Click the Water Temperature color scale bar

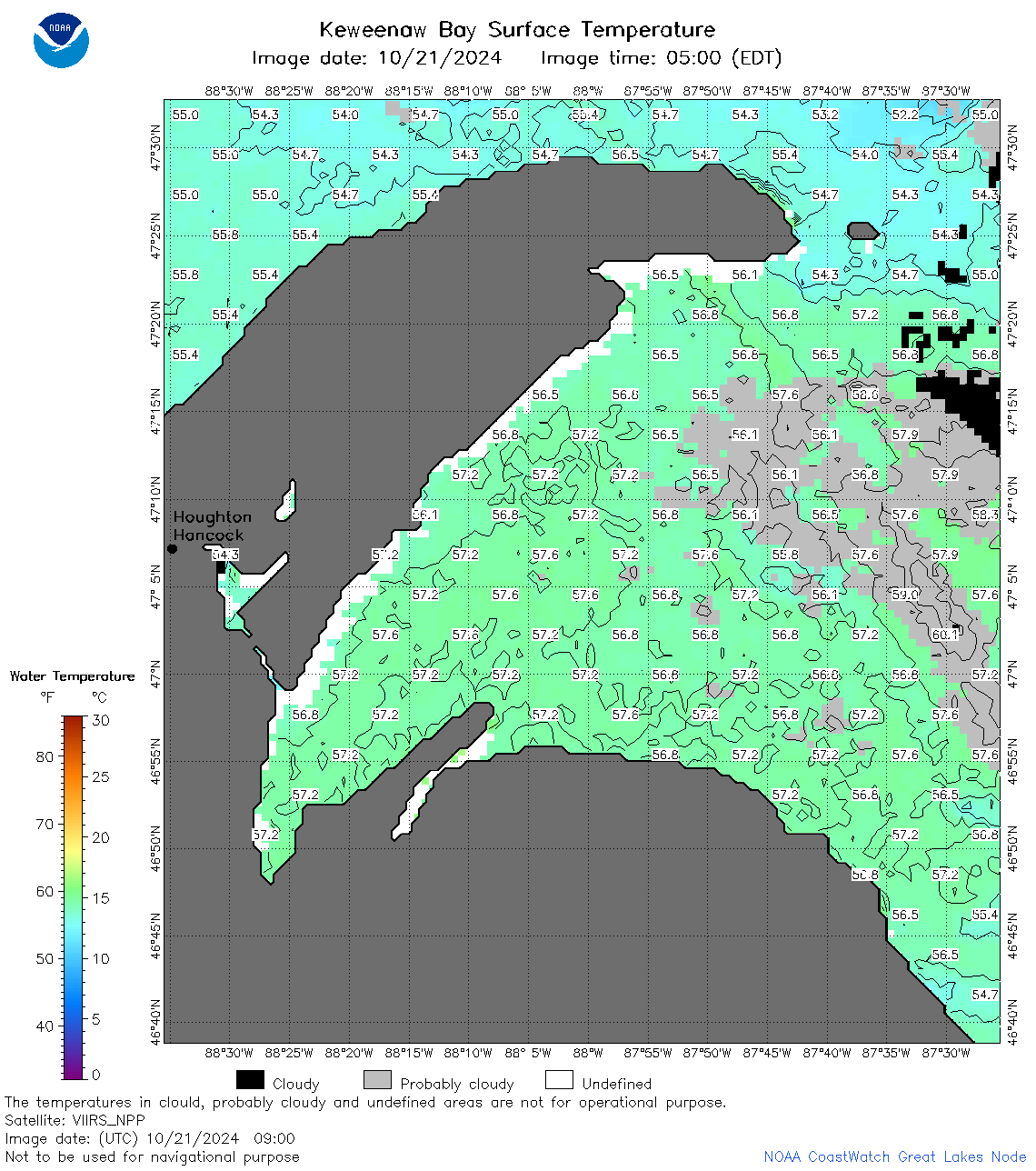pyautogui.click(x=73, y=897)
